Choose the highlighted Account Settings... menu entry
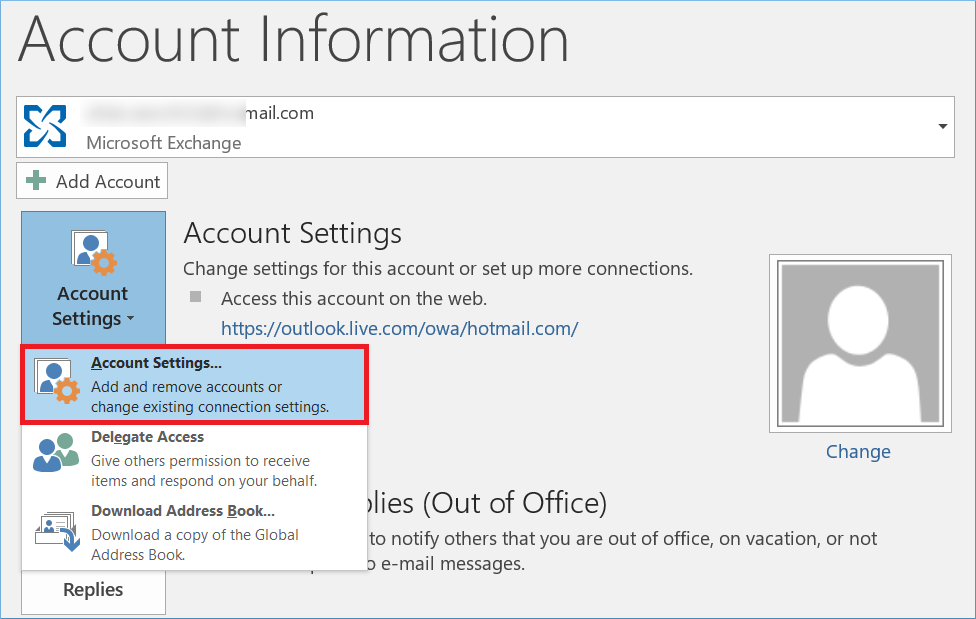Screen dimensions: 976x619 click(195, 385)
